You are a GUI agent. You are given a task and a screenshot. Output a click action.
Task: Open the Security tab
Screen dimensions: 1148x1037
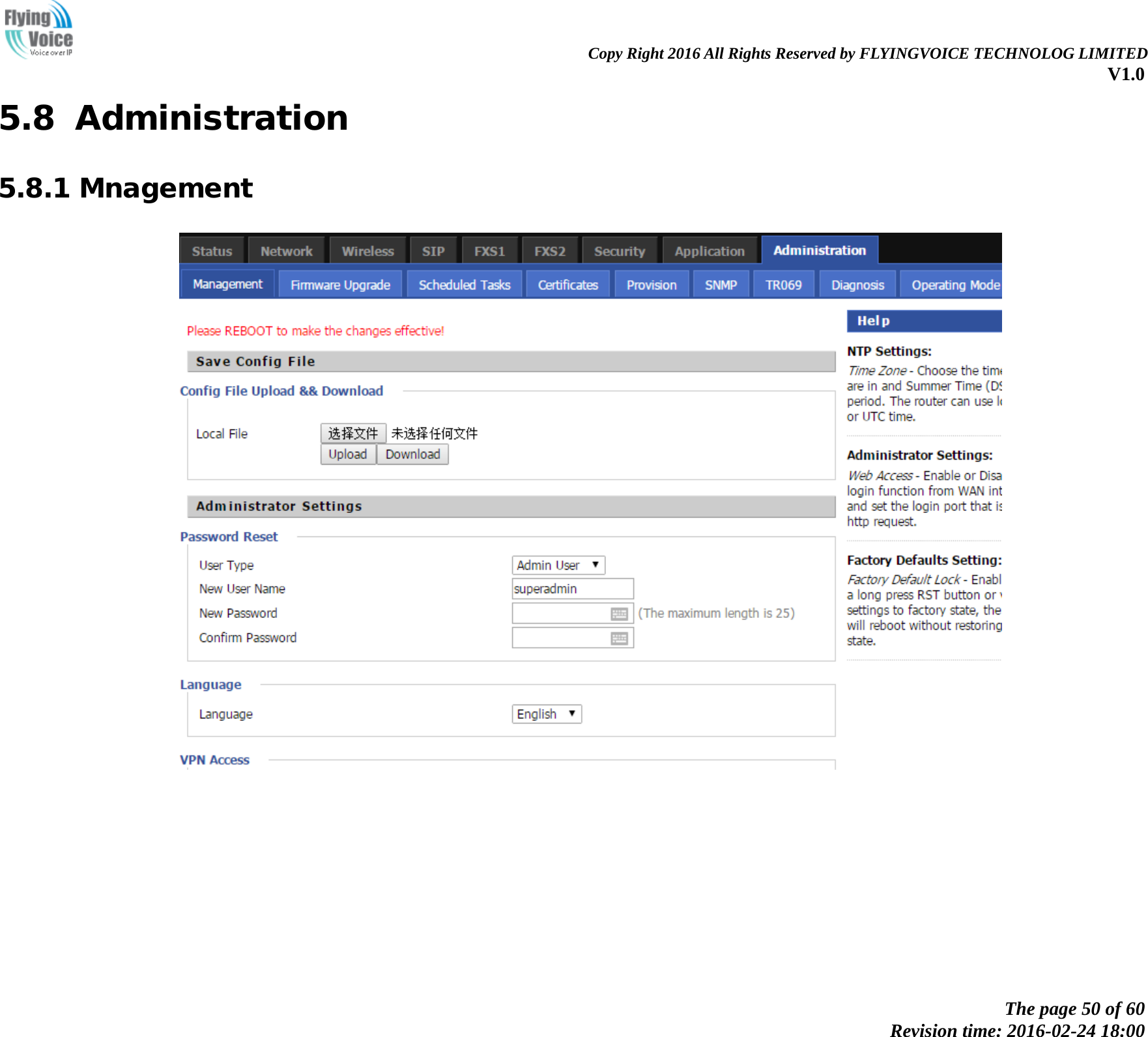(x=618, y=250)
